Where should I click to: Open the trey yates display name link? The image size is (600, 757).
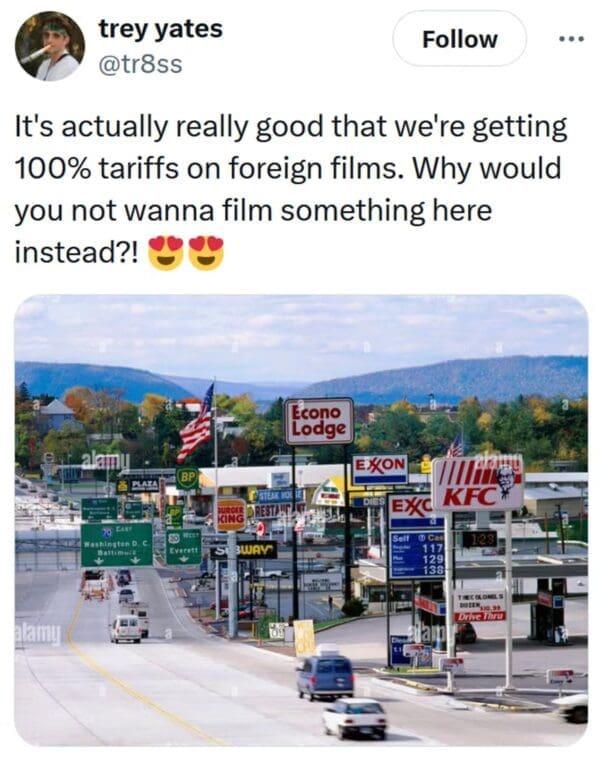click(x=160, y=28)
